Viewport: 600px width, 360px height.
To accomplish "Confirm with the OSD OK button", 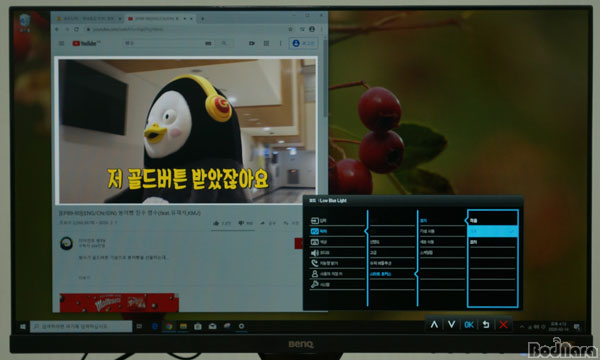I will pos(469,324).
